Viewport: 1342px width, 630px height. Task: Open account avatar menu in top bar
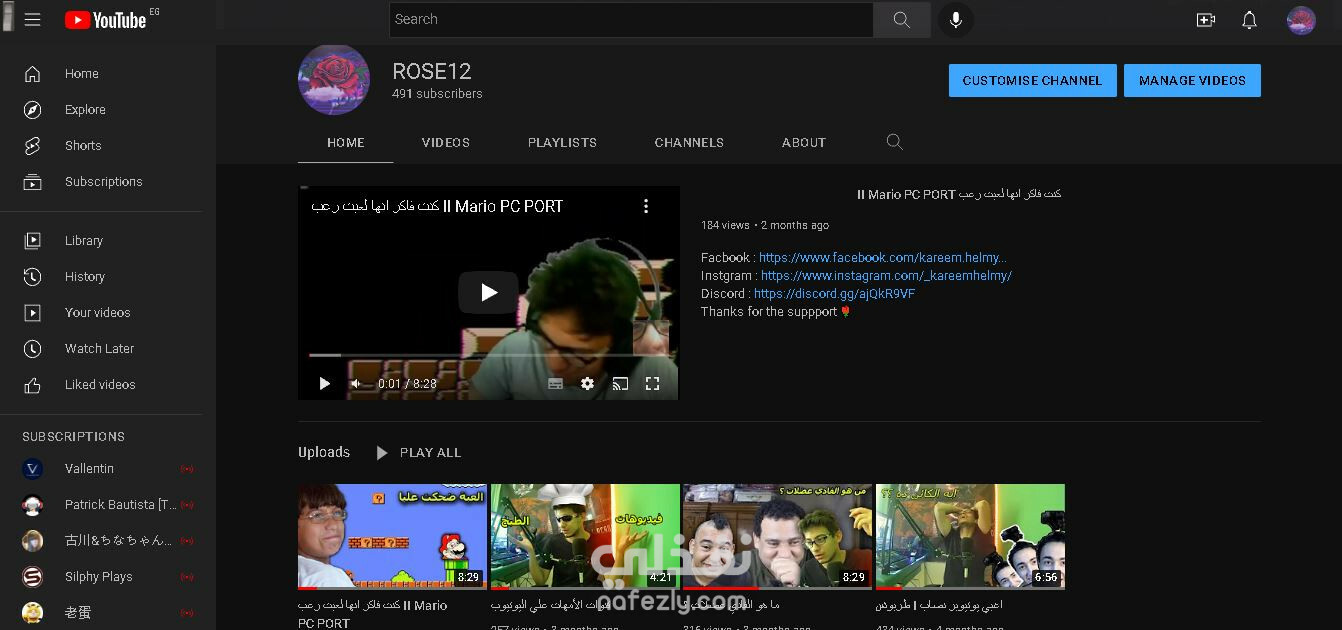[x=1301, y=20]
